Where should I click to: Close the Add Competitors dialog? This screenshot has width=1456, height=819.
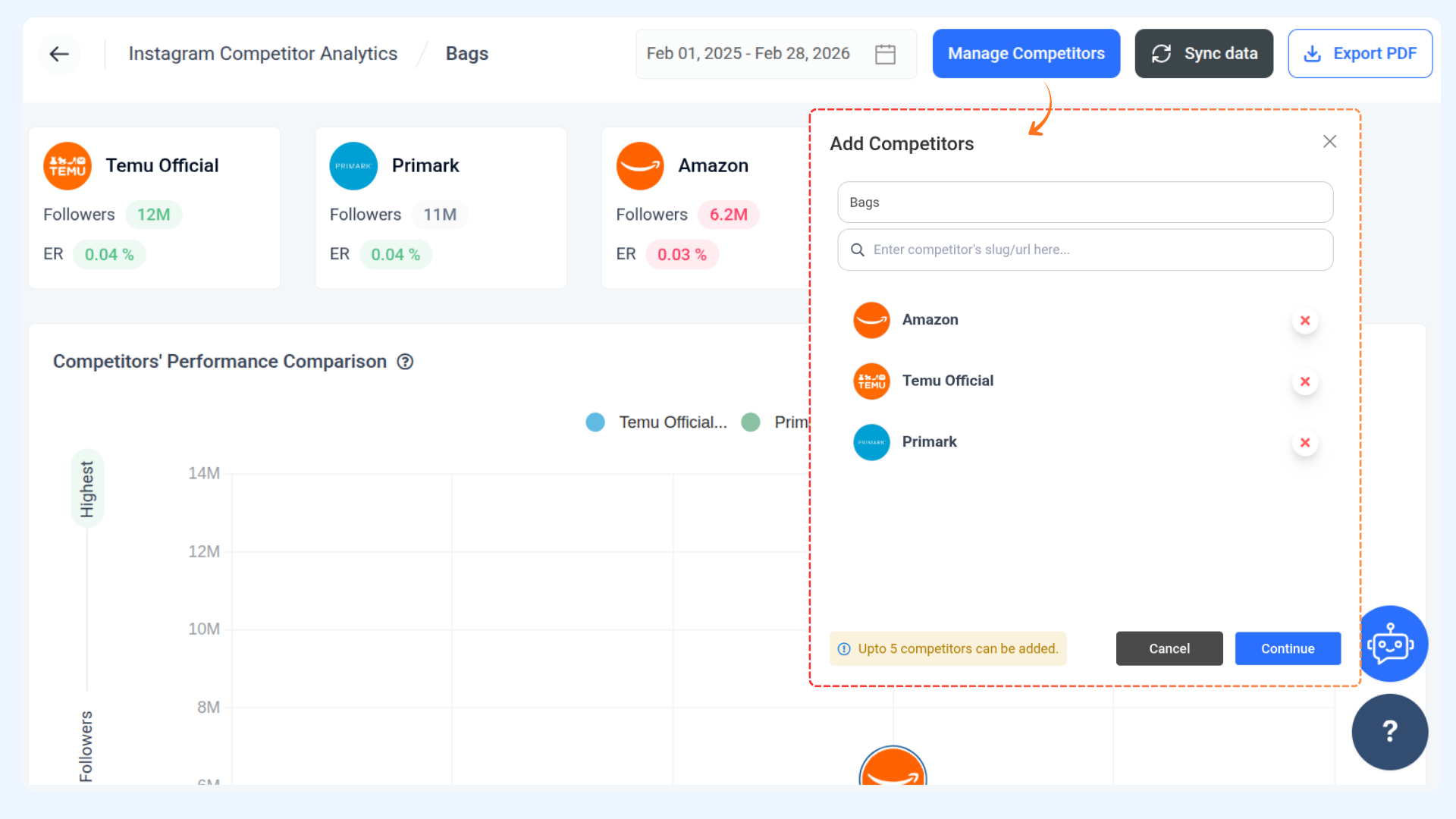[1329, 142]
